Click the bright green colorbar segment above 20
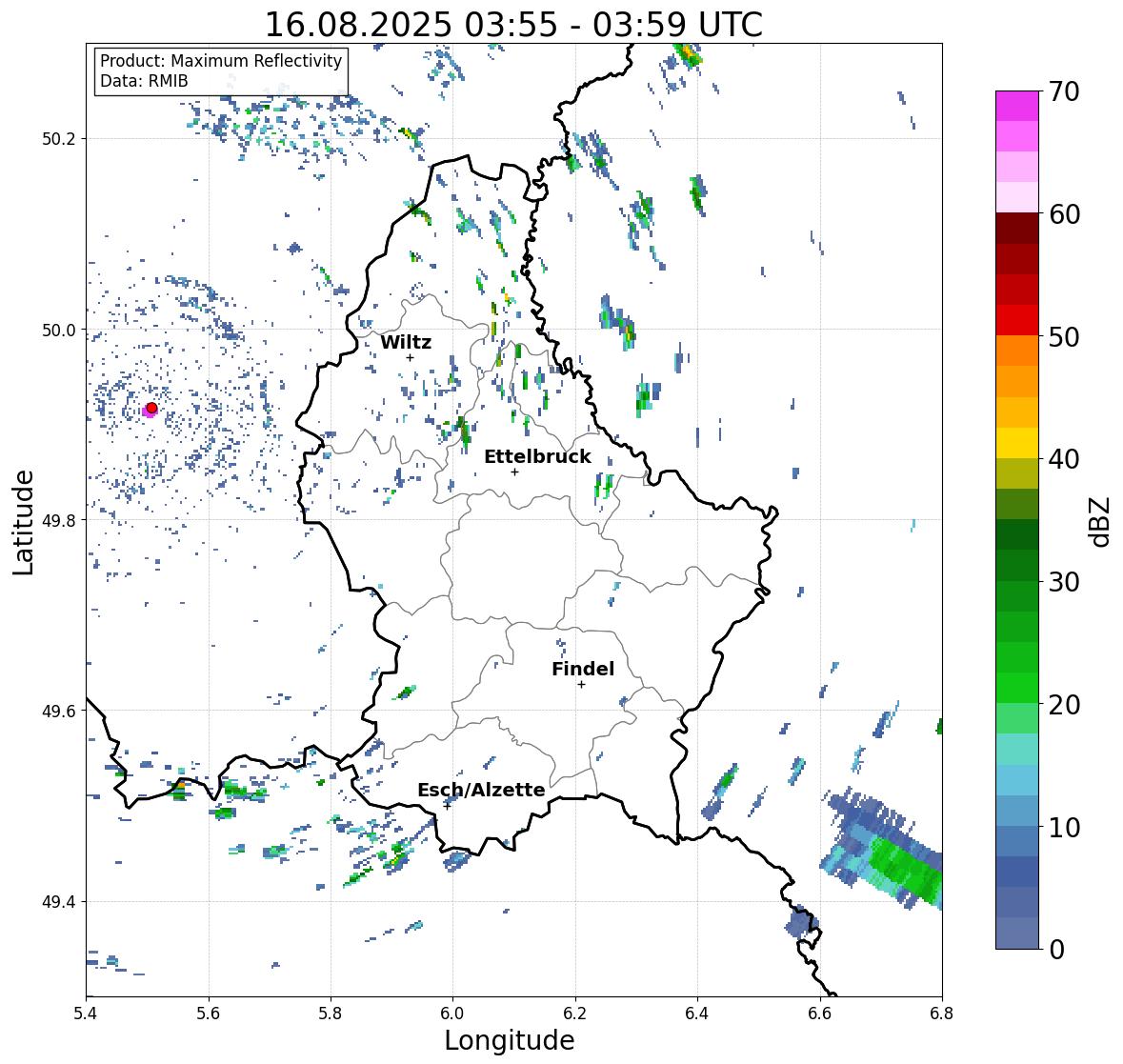 click(1017, 688)
